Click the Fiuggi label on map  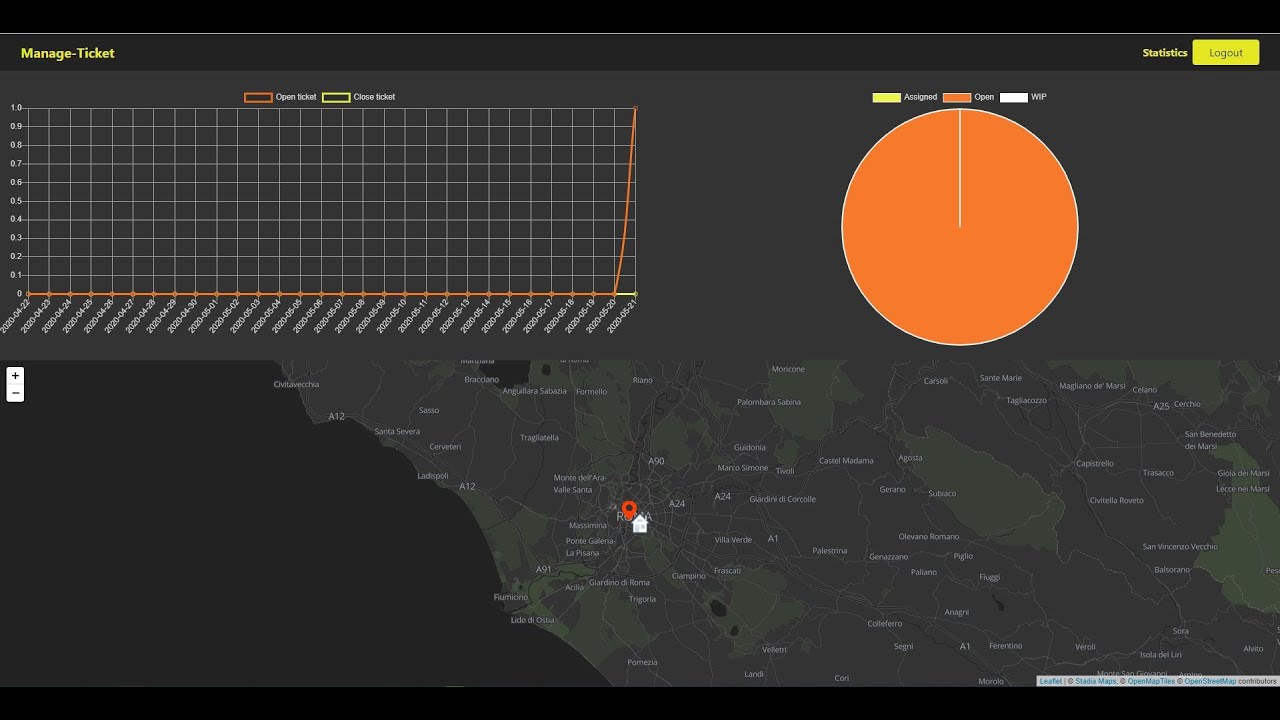coord(989,577)
